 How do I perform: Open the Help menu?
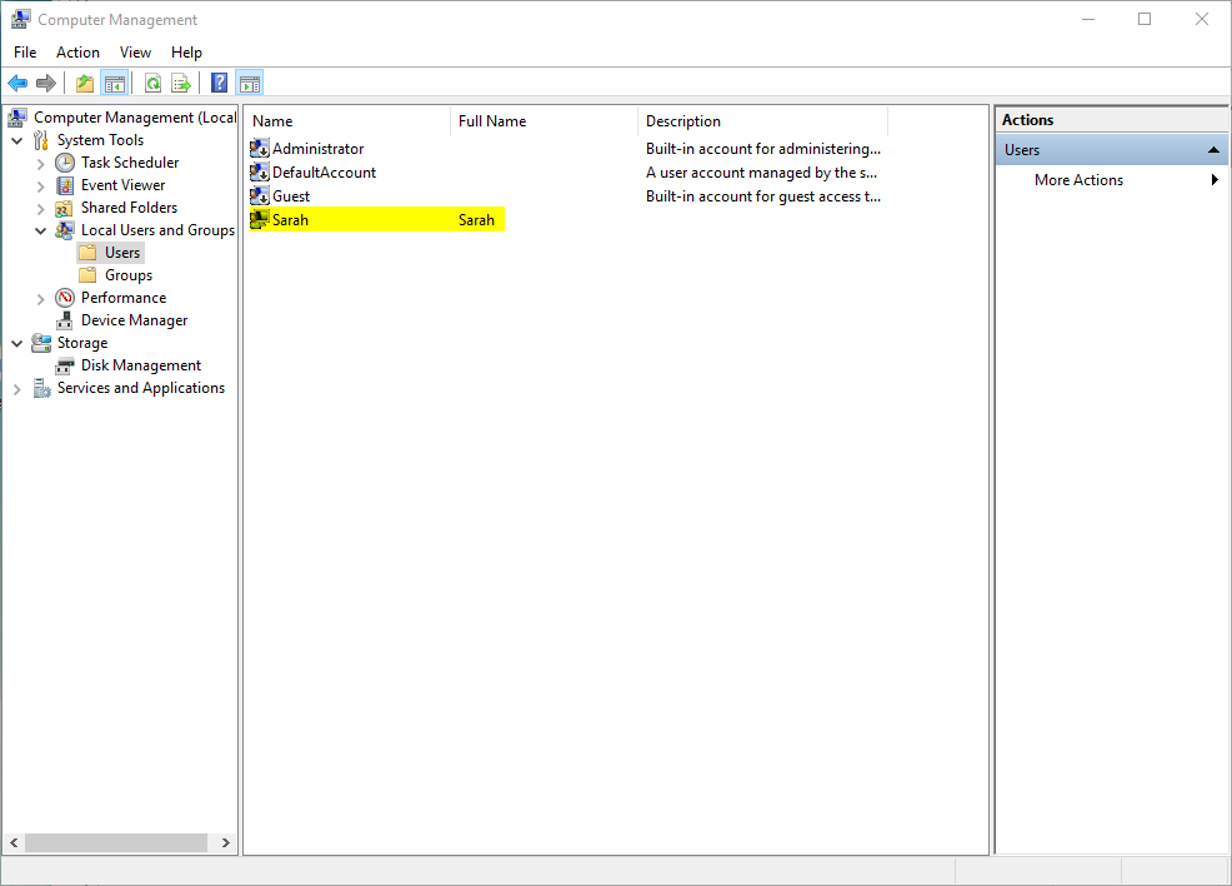(186, 52)
